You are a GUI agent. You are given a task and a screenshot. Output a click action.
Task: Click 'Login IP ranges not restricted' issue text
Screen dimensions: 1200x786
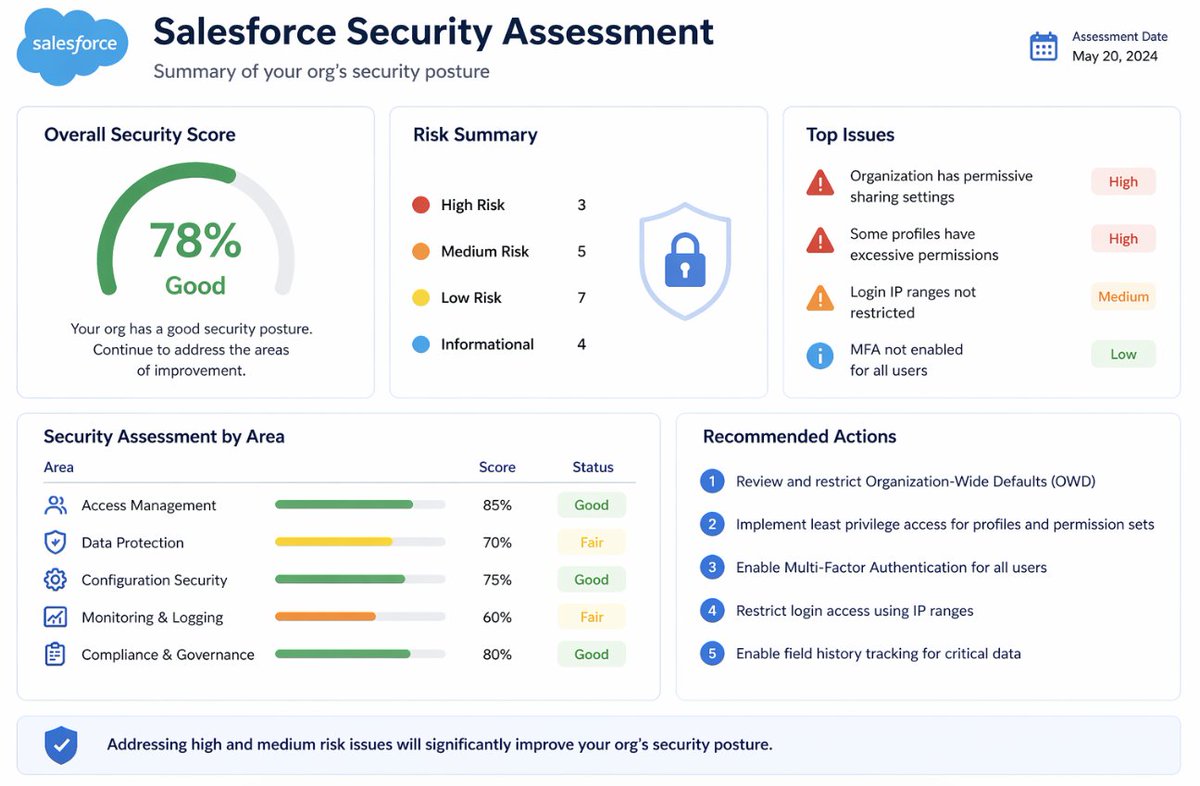(x=913, y=302)
